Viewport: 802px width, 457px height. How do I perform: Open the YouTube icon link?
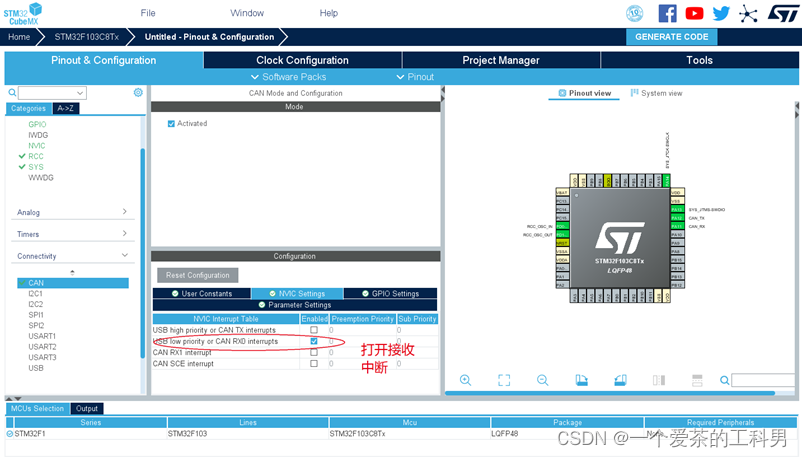694,13
